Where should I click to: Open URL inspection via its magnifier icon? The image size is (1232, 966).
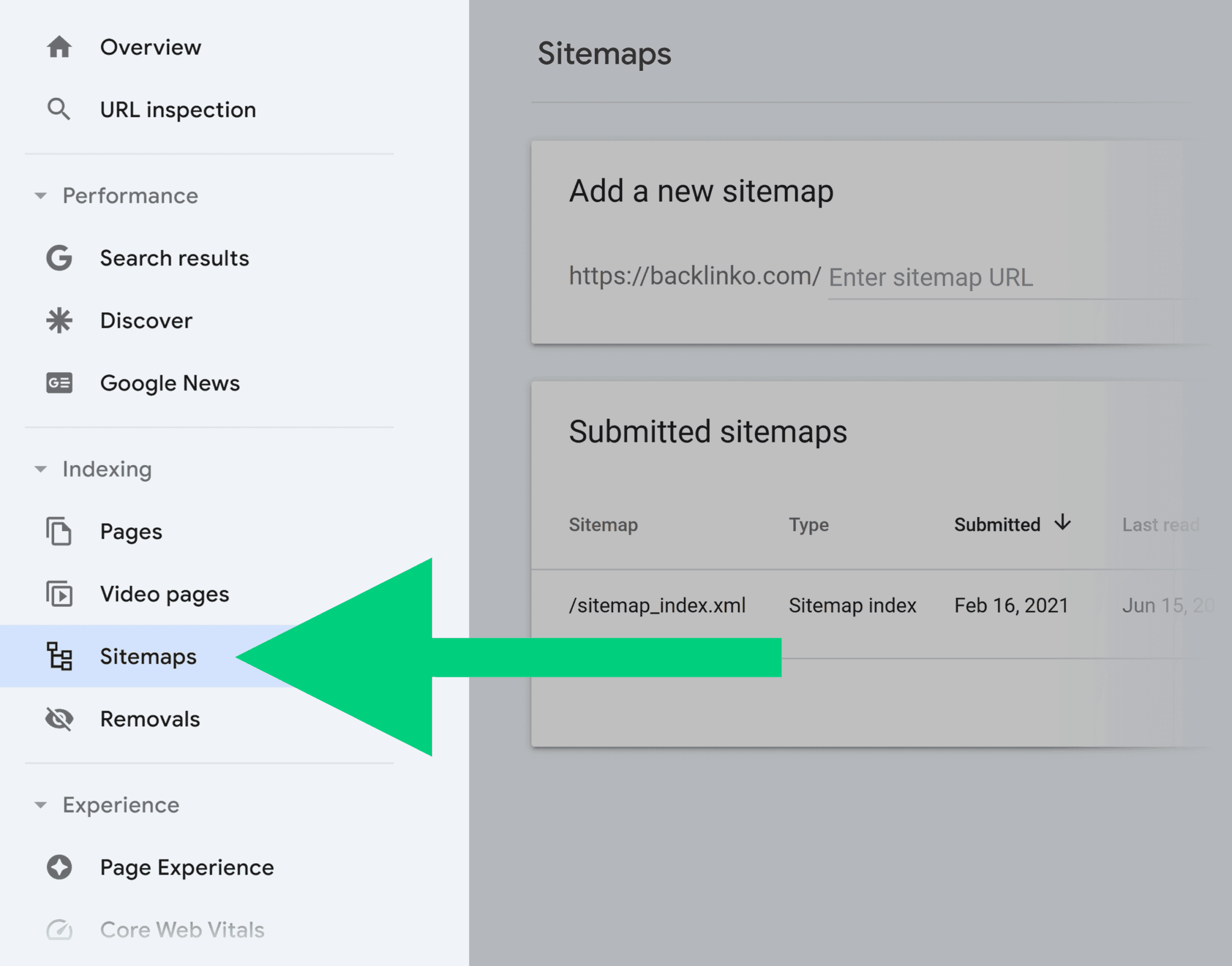pos(60,109)
